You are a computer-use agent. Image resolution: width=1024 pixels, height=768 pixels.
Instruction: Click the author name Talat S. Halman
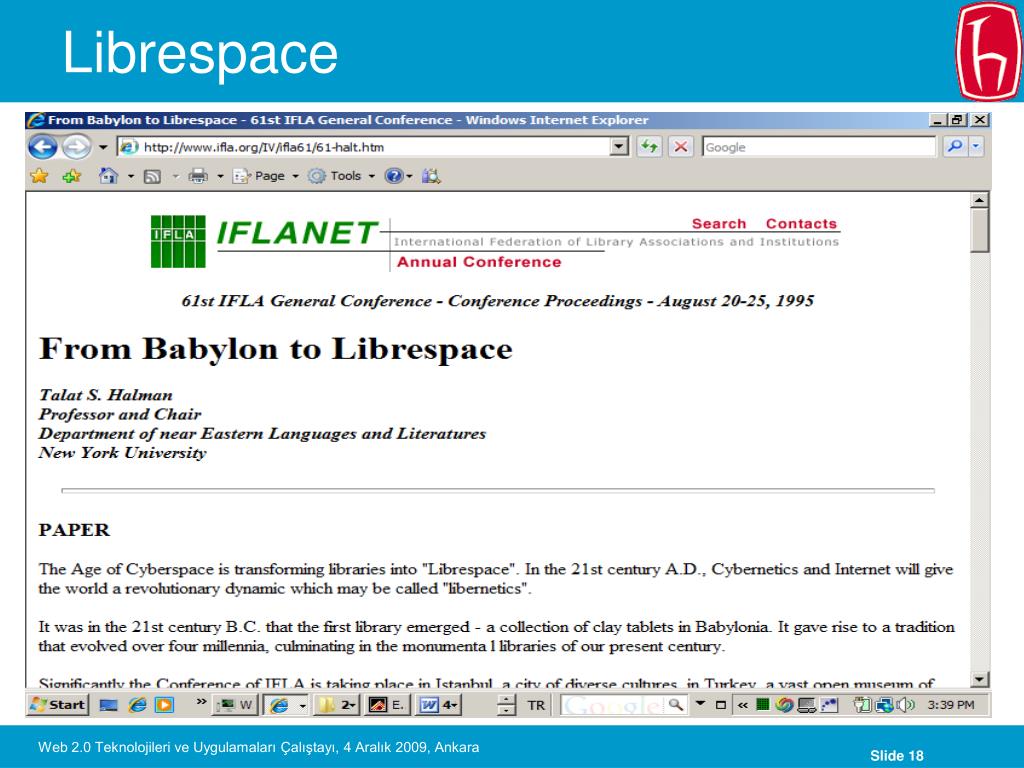pos(106,395)
